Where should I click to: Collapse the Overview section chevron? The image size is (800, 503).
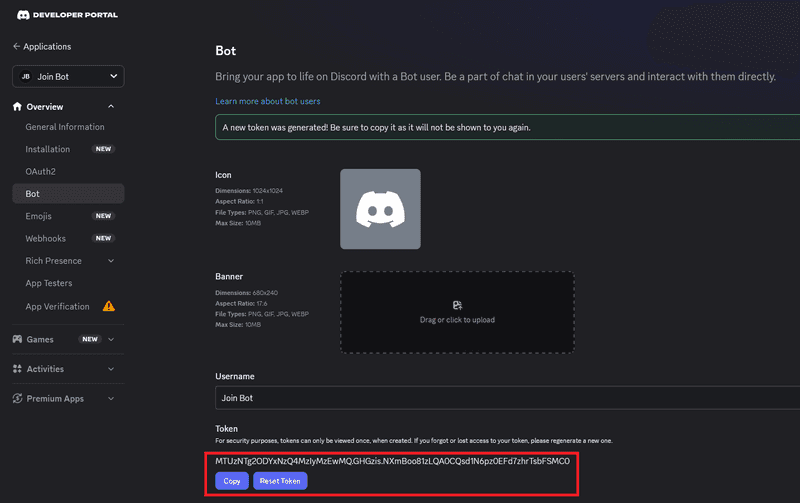coord(111,106)
